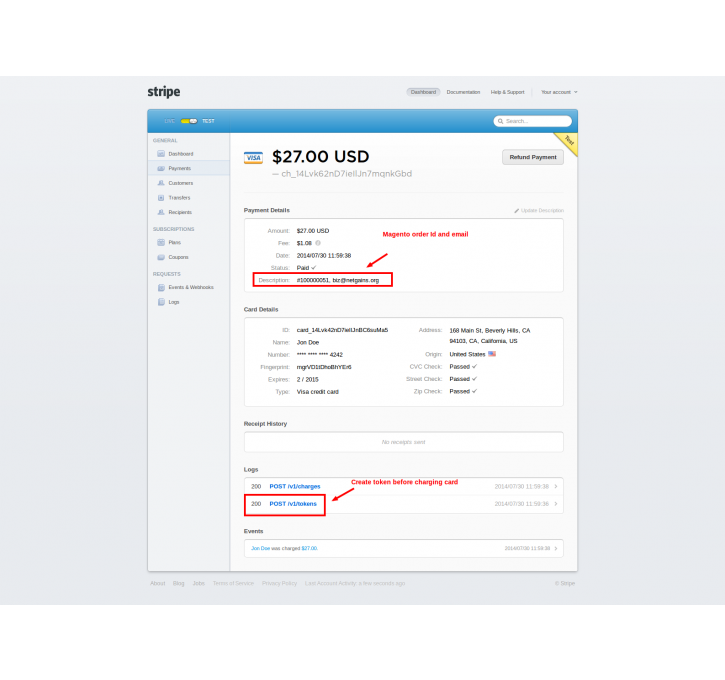This screenshot has height=680, width=725.
Task: Click the Blog footer link
Action: (x=178, y=583)
